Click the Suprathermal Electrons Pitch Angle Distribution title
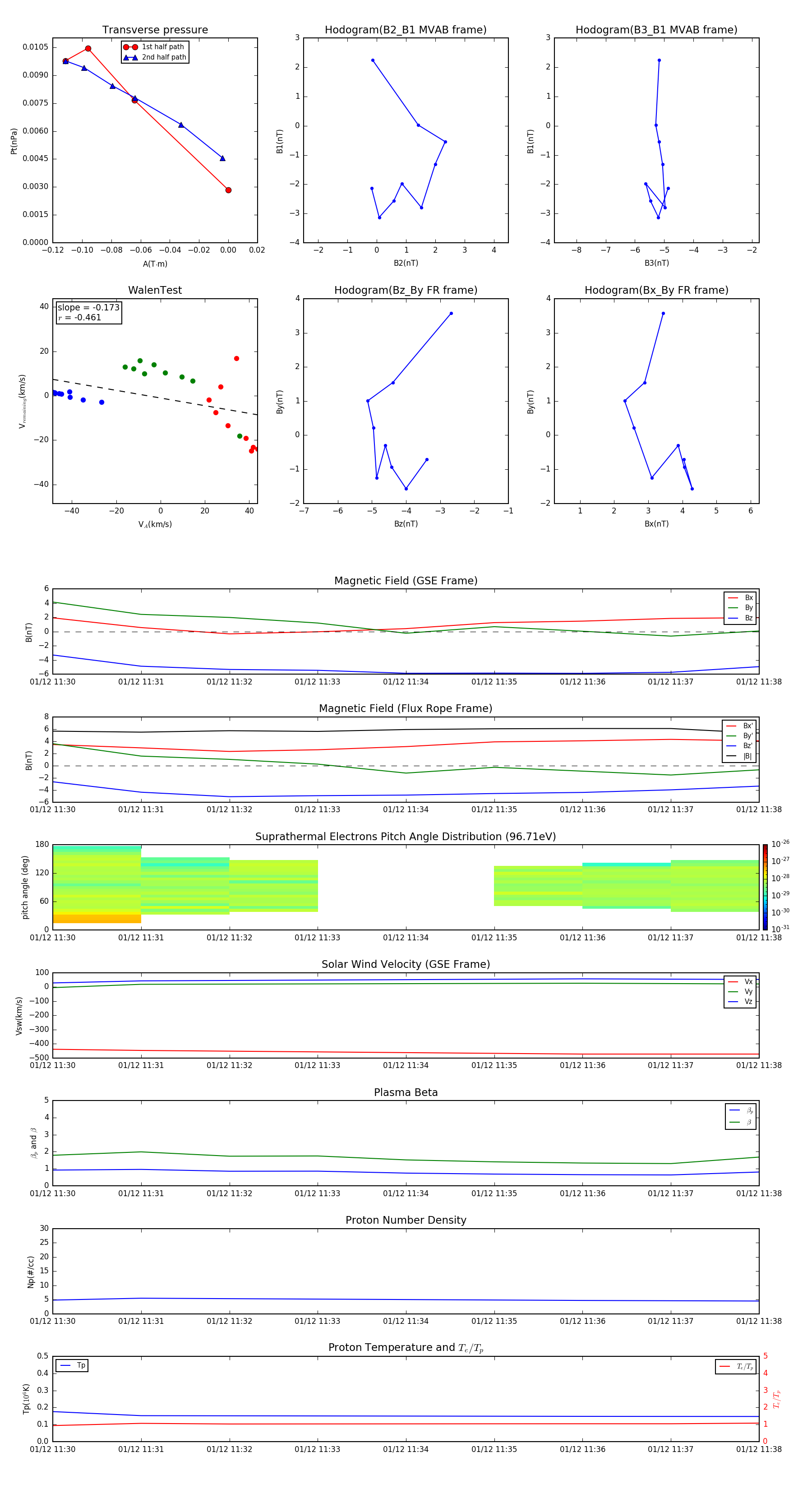 pos(406,837)
